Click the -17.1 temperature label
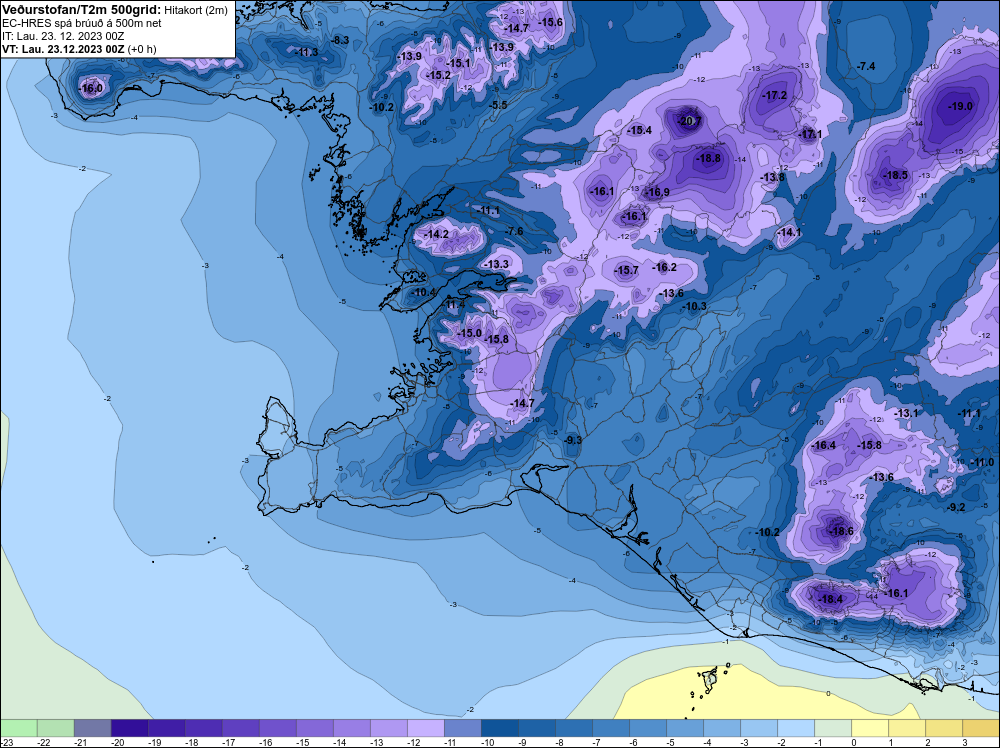 (x=811, y=134)
